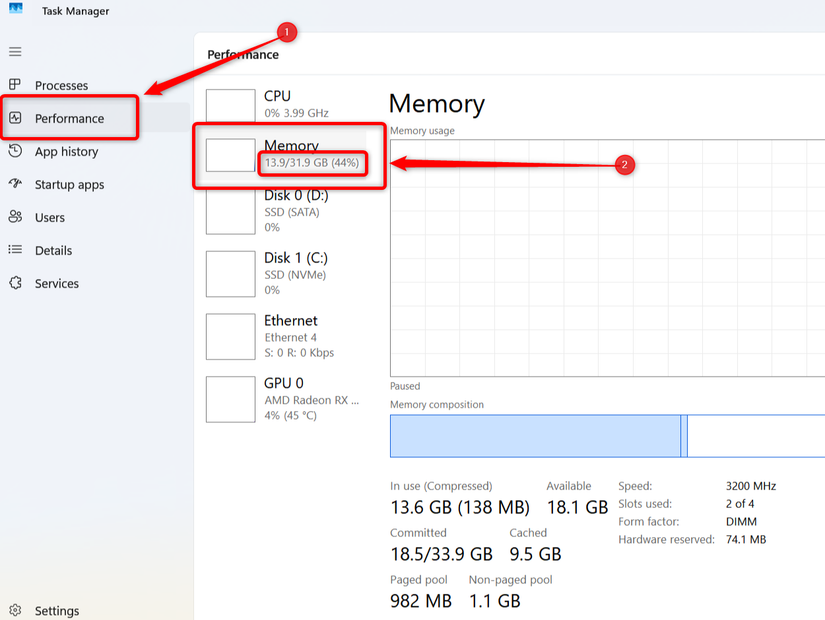Image resolution: width=825 pixels, height=620 pixels.
Task: Open the Users section
Action: 50,217
